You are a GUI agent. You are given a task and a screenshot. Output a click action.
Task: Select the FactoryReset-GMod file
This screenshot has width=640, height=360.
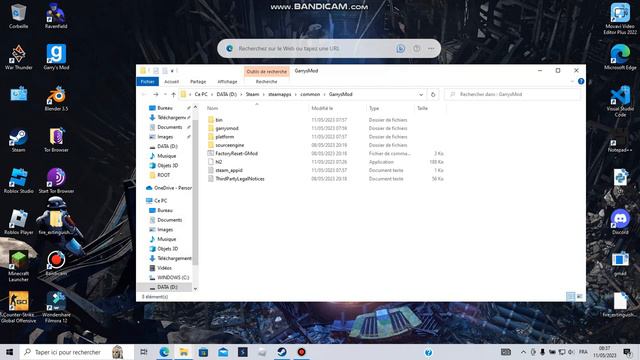(x=236, y=153)
